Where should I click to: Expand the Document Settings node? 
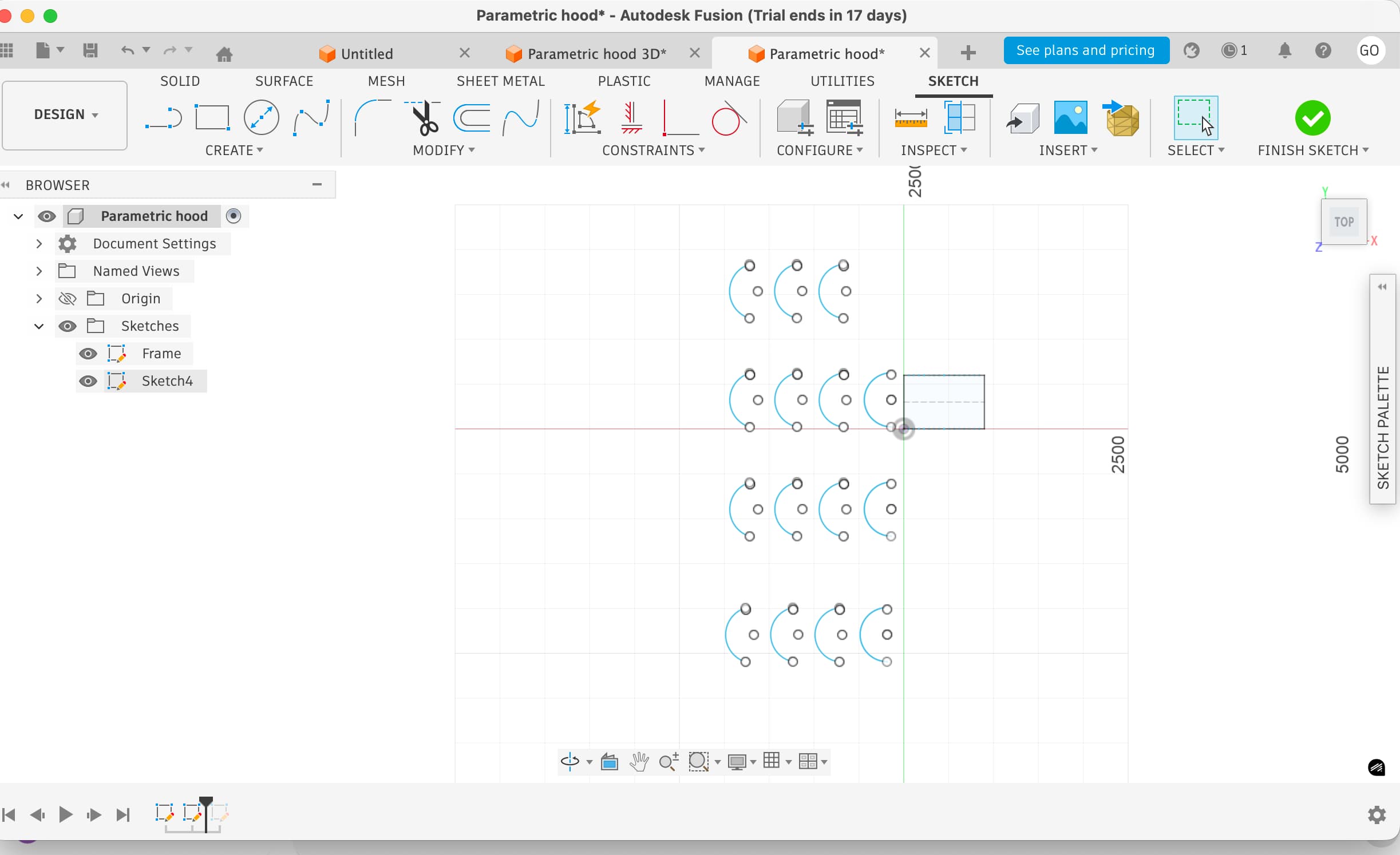click(x=39, y=244)
